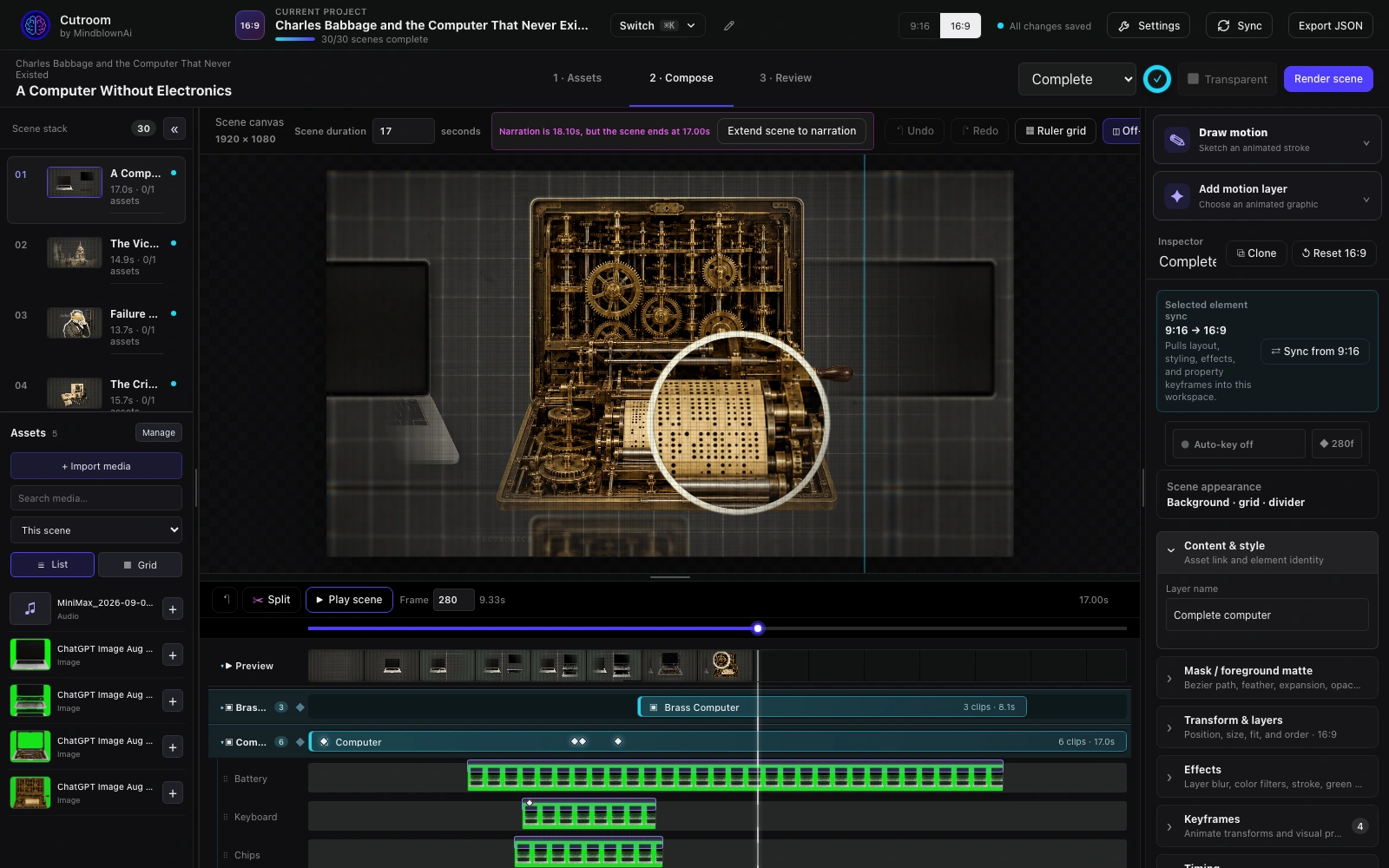The width and height of the screenshot is (1389, 868).
Task: Click the MiniMax audio note icon
Action: point(30,608)
